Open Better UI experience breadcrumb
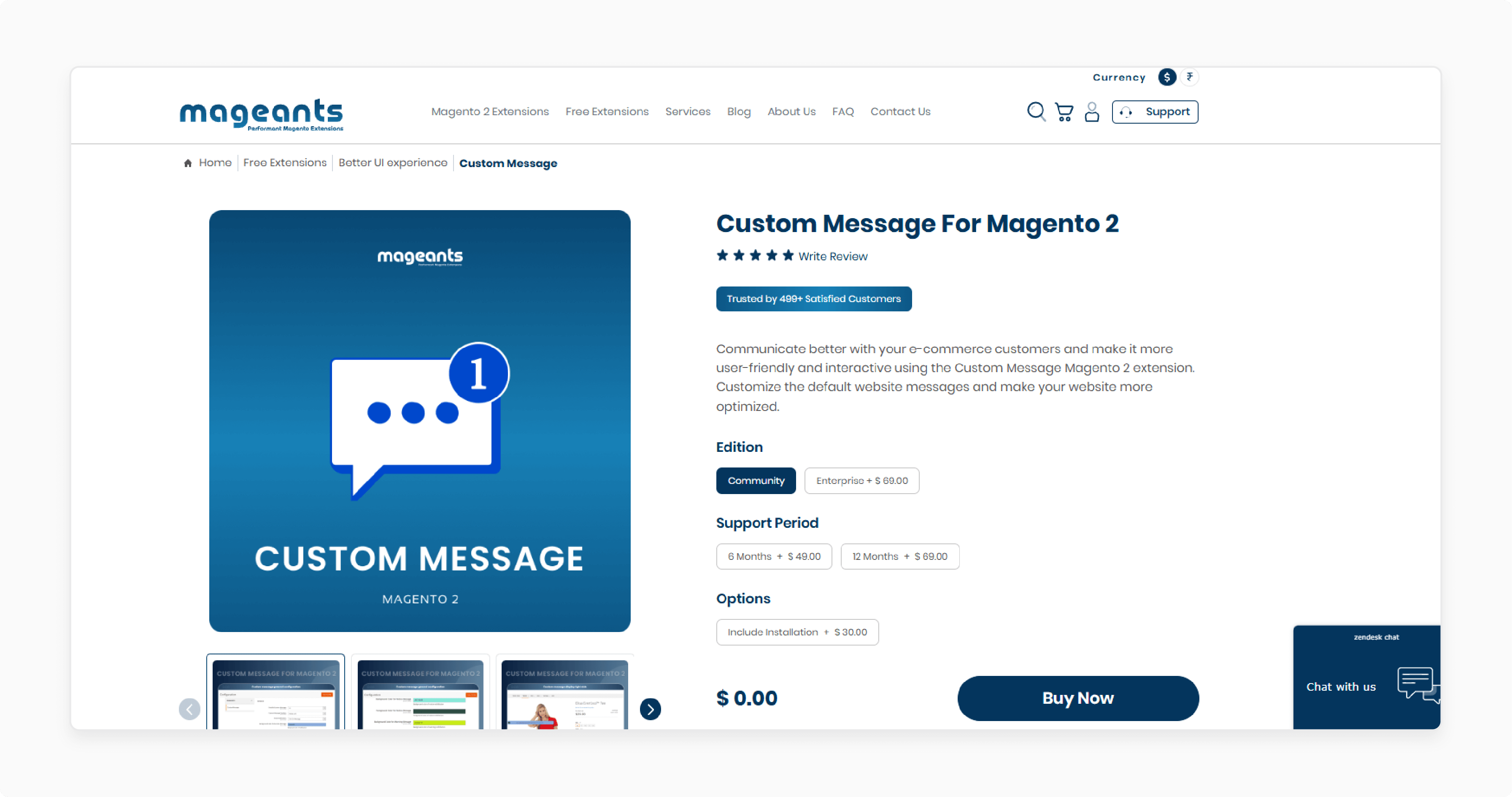The height and width of the screenshot is (797, 1512). [393, 162]
